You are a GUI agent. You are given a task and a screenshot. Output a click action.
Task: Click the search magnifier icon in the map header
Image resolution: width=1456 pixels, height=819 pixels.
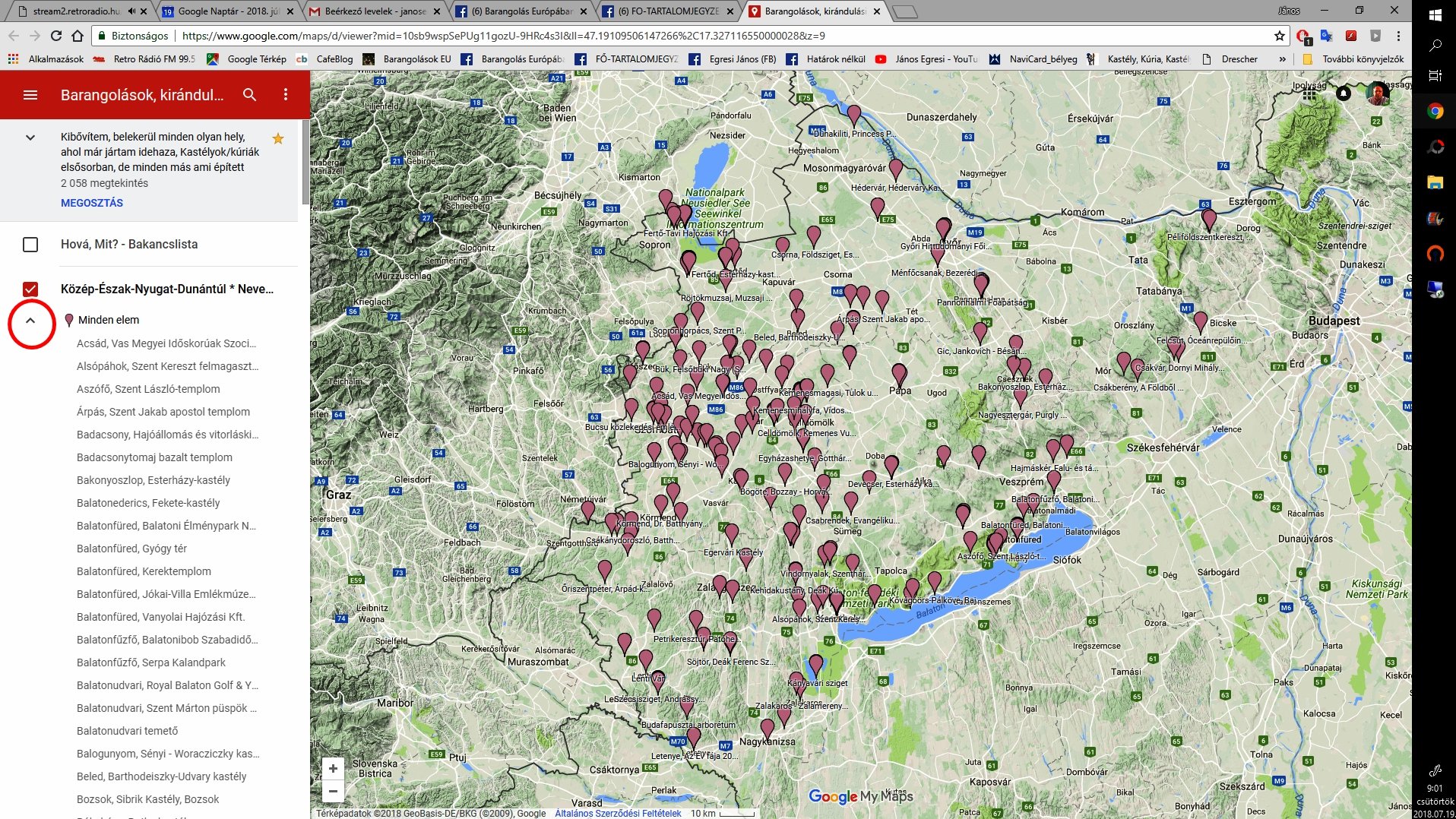tap(249, 95)
